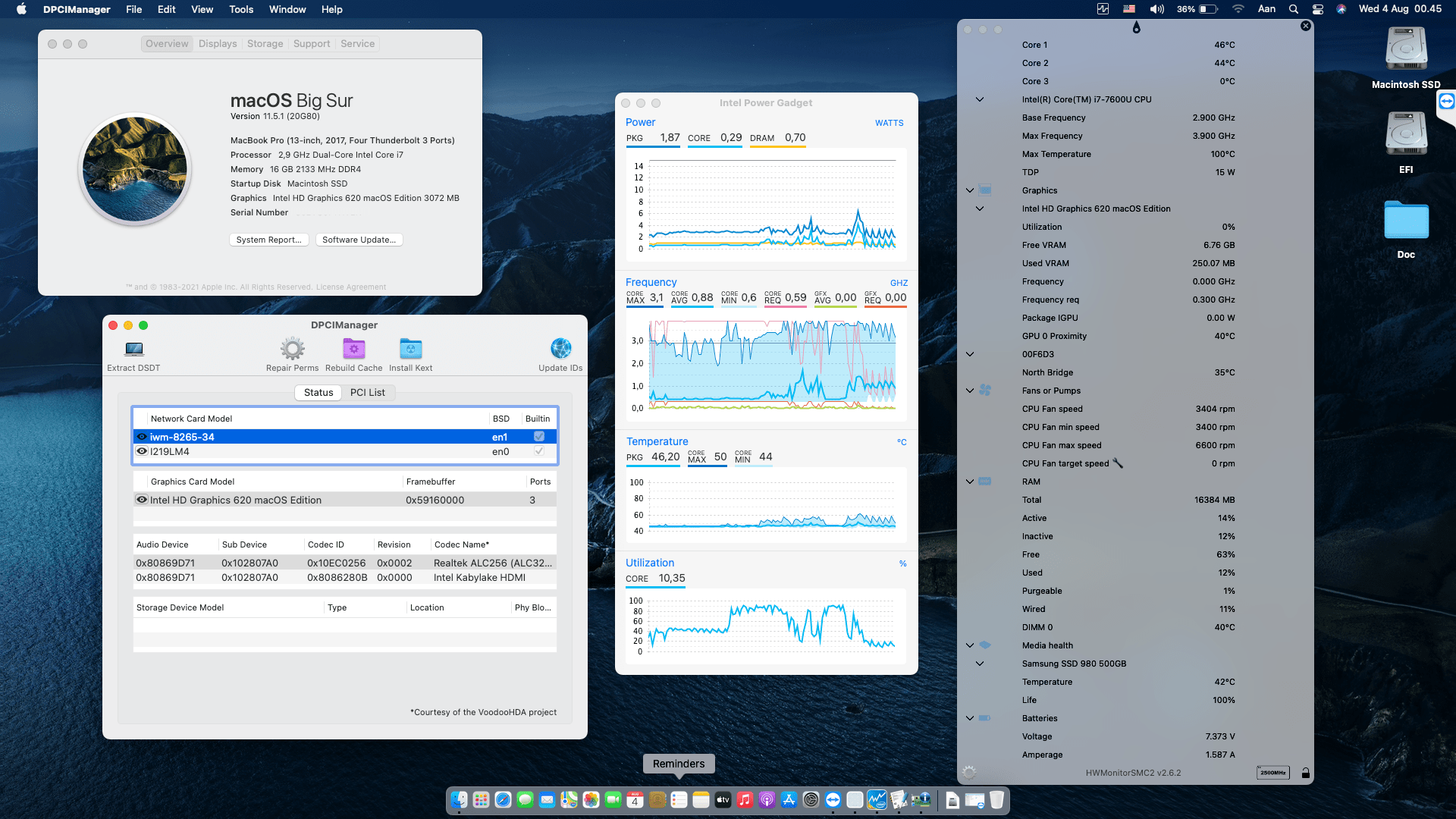Viewport: 1456px width, 819px height.
Task: Open Safari from the dock
Action: point(503,800)
